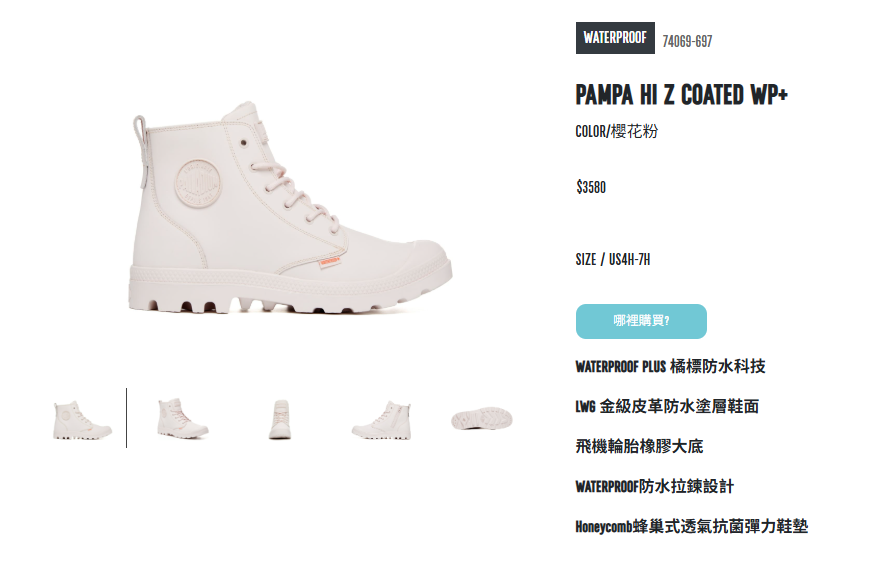Click the $3580 price text
Image resolution: width=875 pixels, height=587 pixels.
(x=591, y=187)
